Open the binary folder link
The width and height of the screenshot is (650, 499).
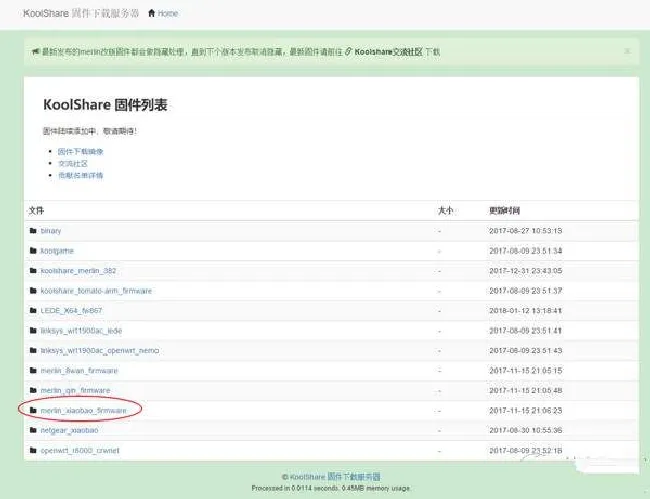point(51,230)
